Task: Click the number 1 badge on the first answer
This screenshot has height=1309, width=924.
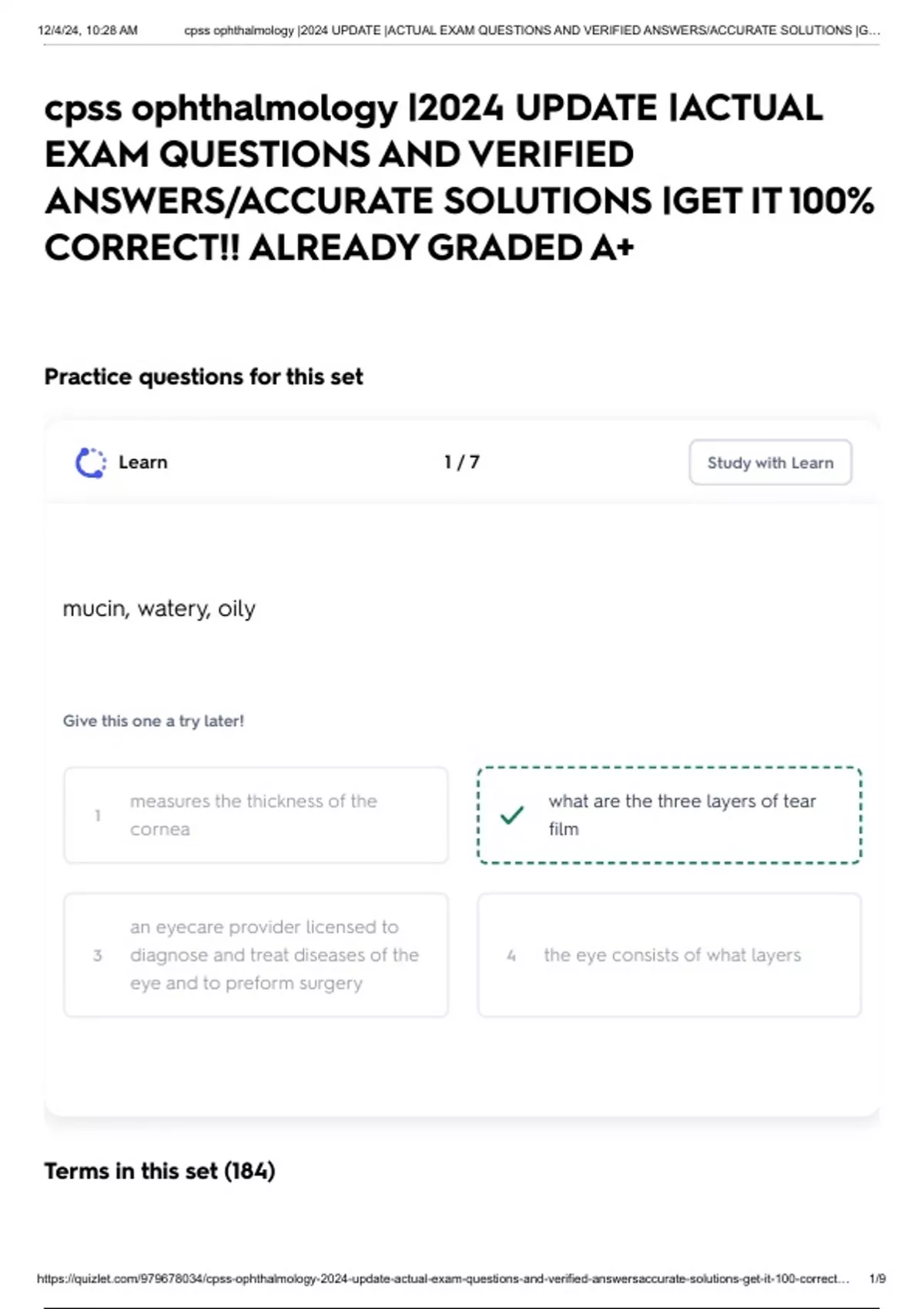Action: tap(98, 815)
